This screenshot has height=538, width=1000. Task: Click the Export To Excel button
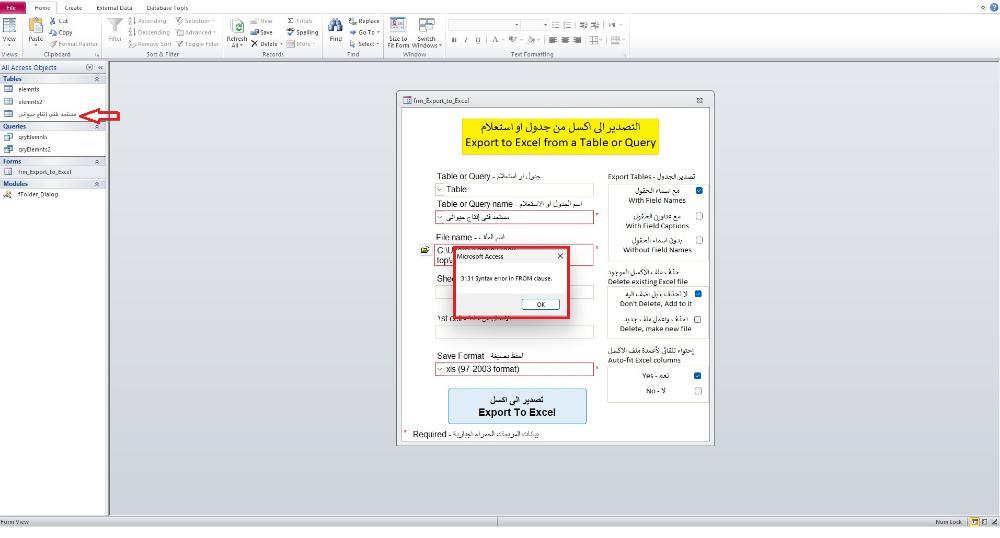pyautogui.click(x=517, y=406)
